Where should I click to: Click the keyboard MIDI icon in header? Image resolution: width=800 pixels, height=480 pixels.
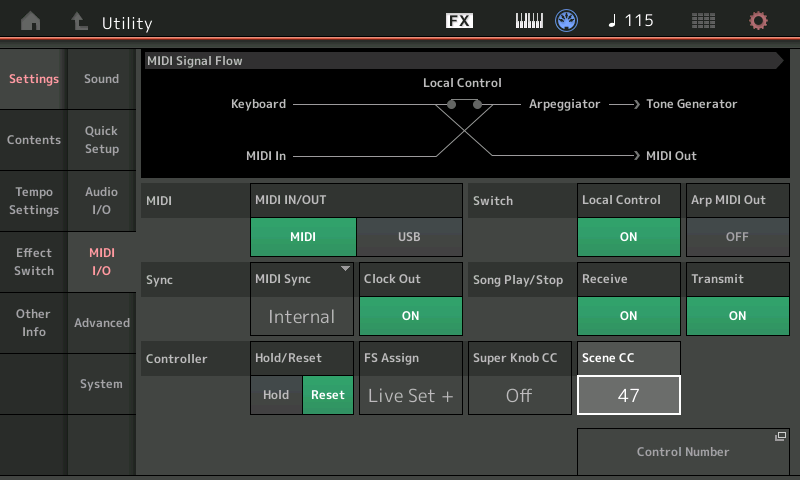[x=529, y=21]
